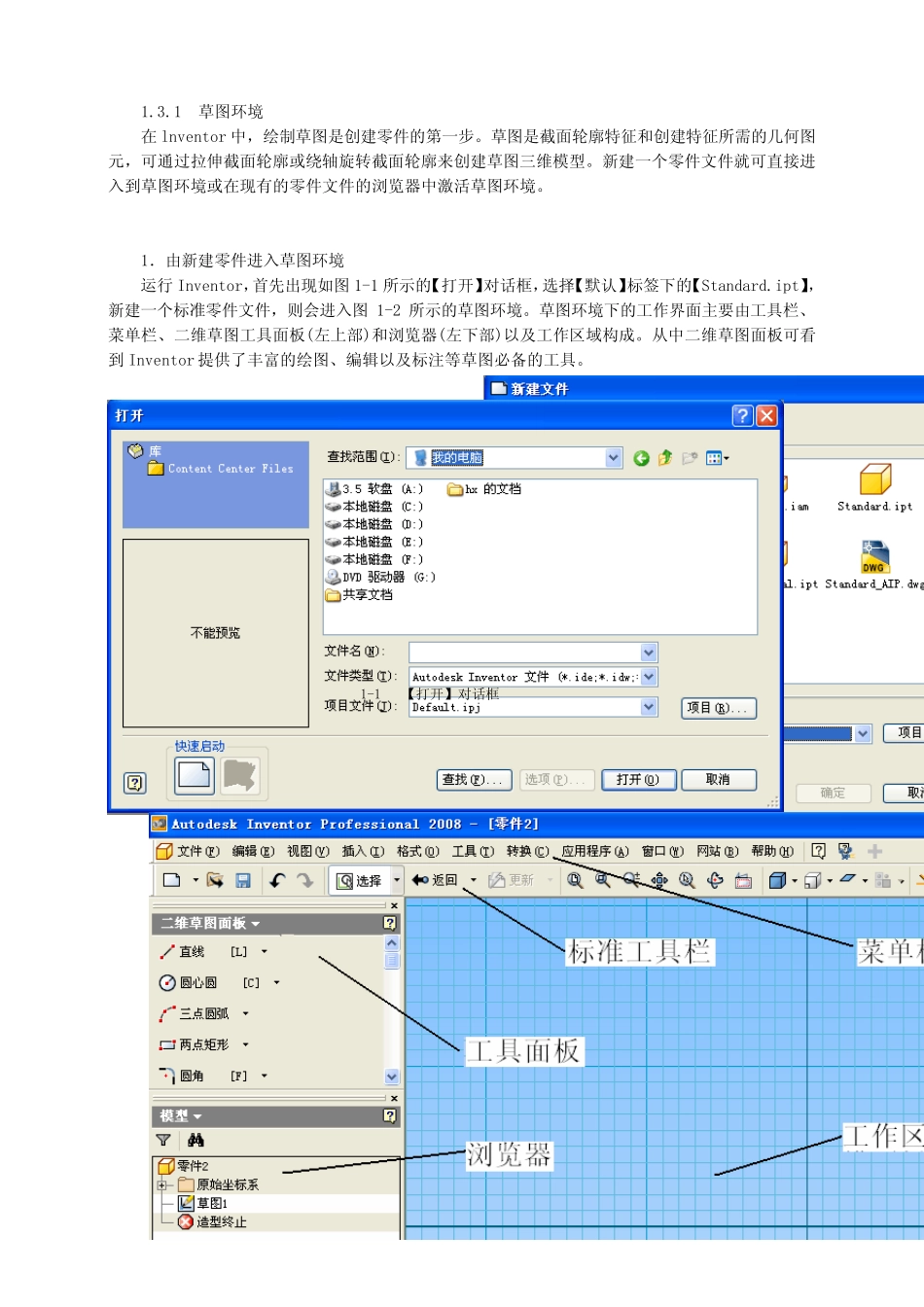This screenshot has width=924, height=1307.
Task: Expand the 原始坐标系 tree node
Action: pos(162,1185)
